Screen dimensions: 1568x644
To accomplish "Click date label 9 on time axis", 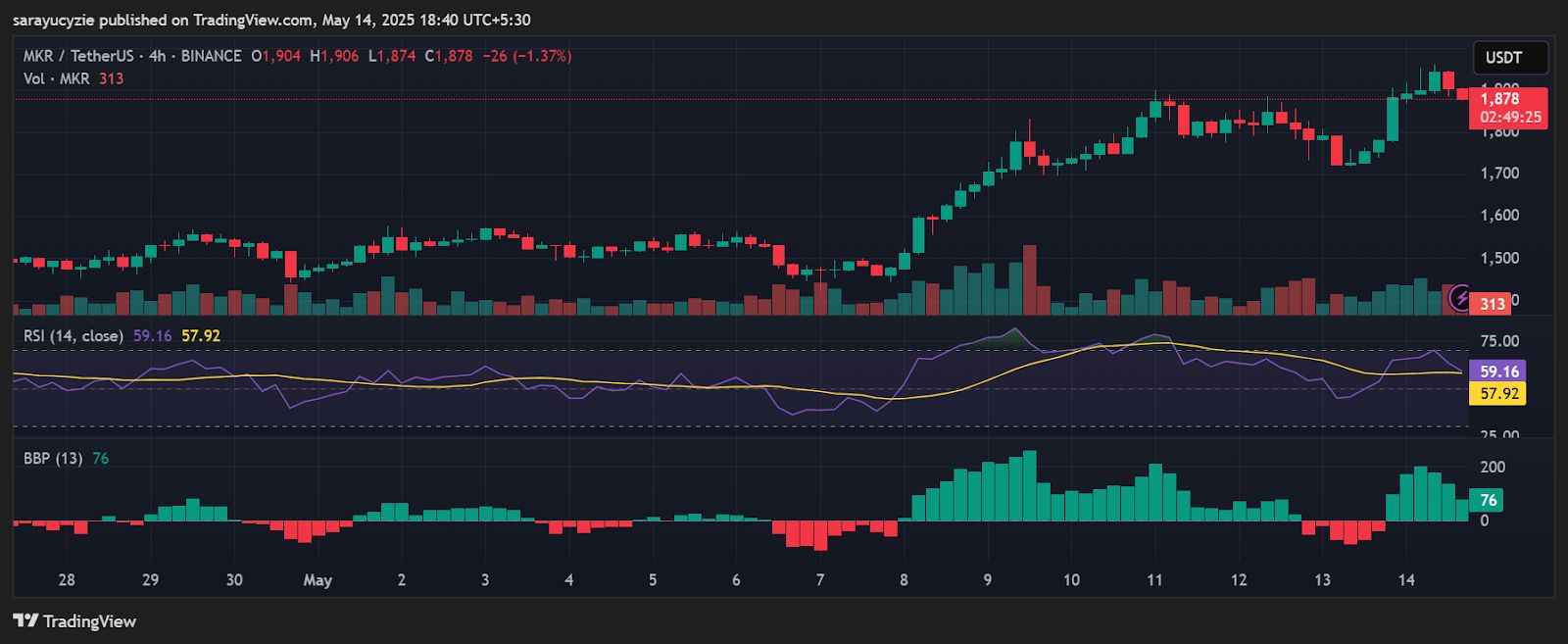I will [x=988, y=579].
